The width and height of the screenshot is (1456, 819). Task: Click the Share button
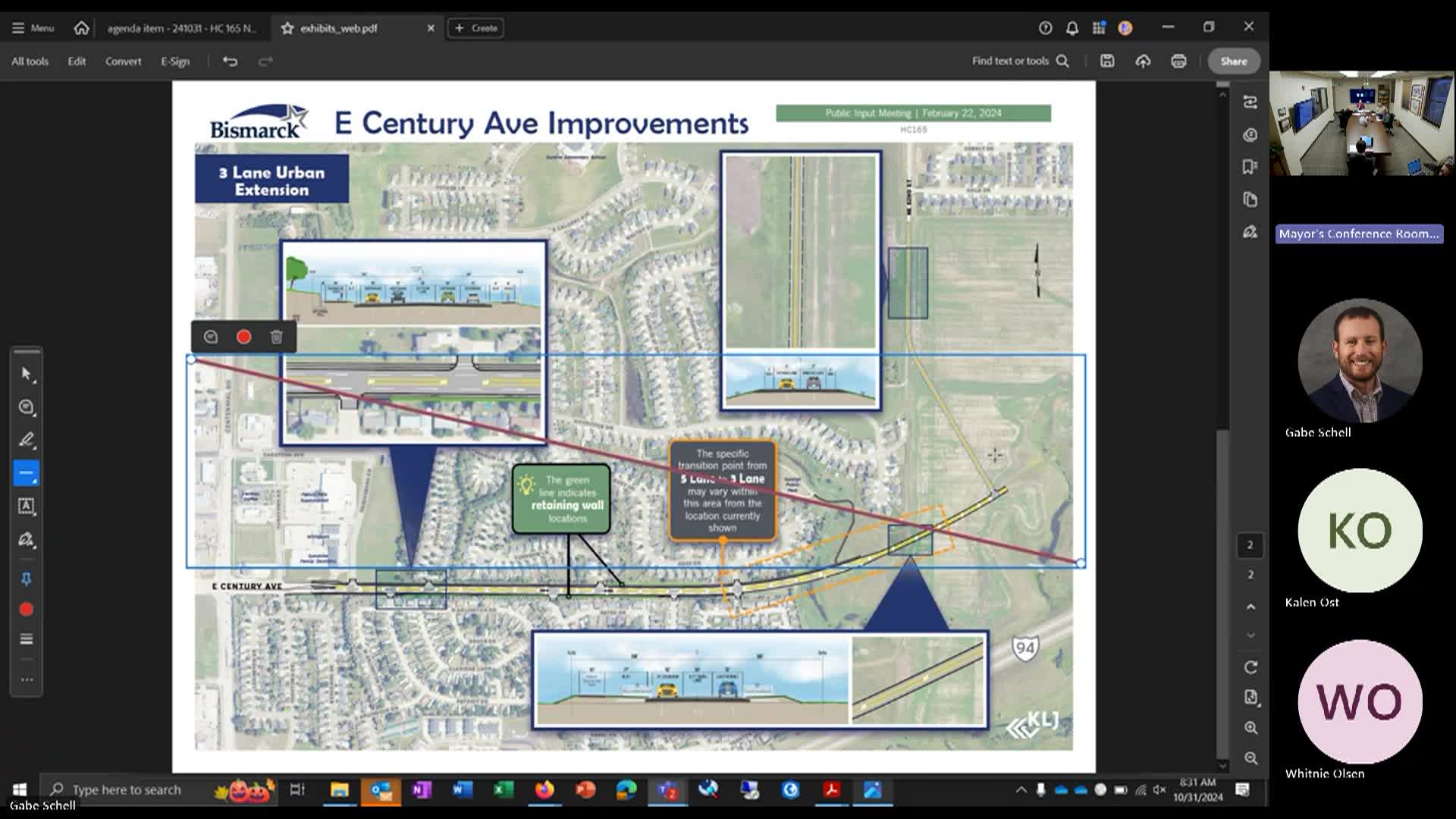pyautogui.click(x=1234, y=61)
